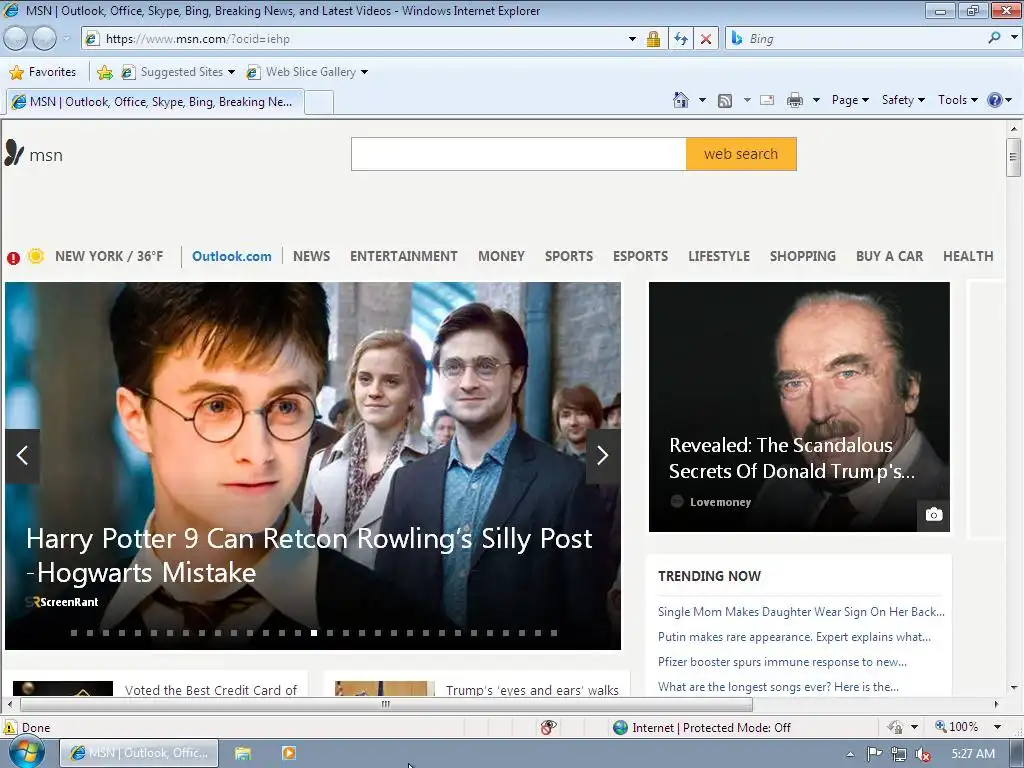Show the previous carousel slide
The width and height of the screenshot is (1024, 768).
click(22, 455)
